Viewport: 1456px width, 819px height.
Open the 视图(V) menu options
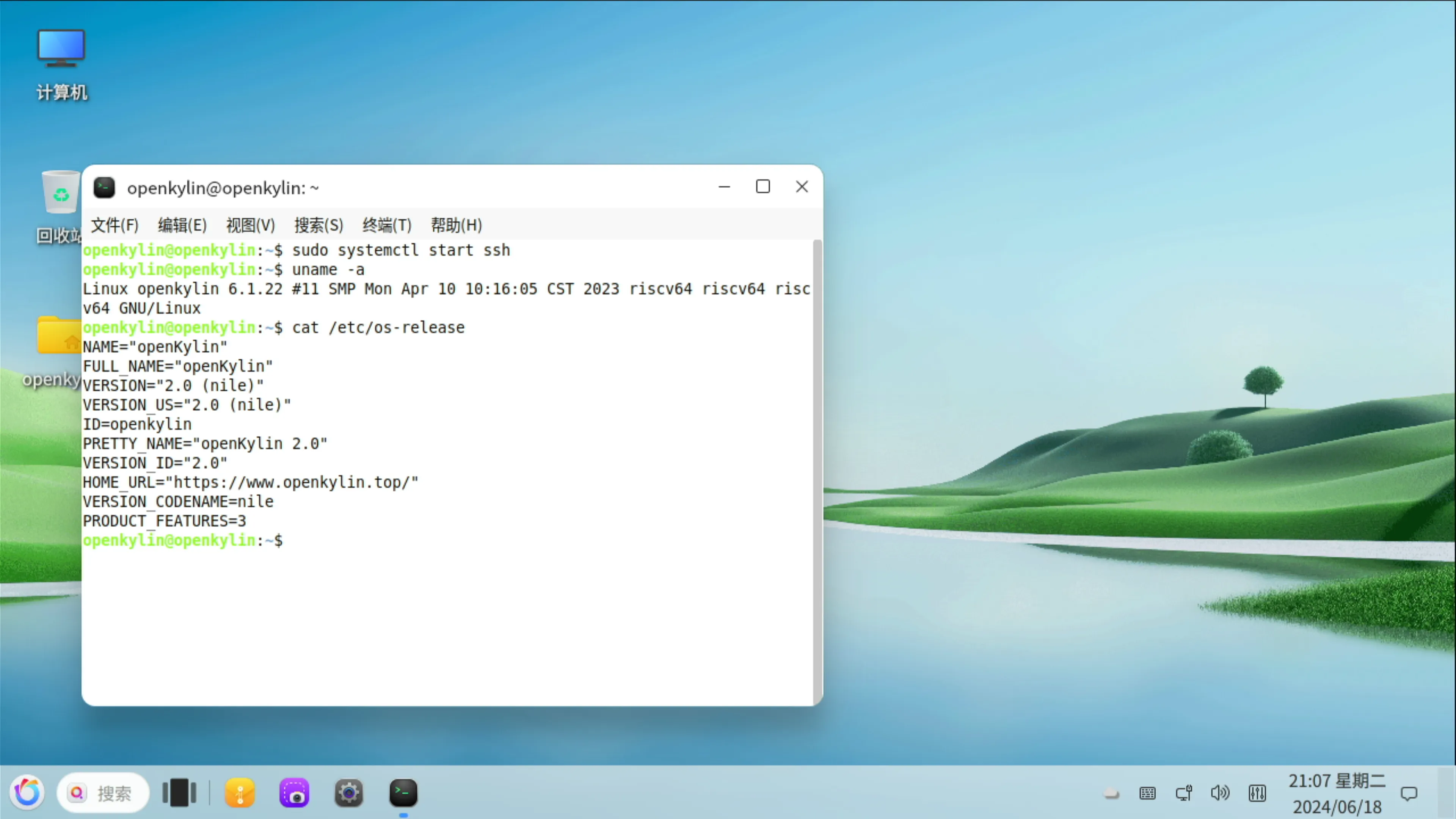coord(250,224)
